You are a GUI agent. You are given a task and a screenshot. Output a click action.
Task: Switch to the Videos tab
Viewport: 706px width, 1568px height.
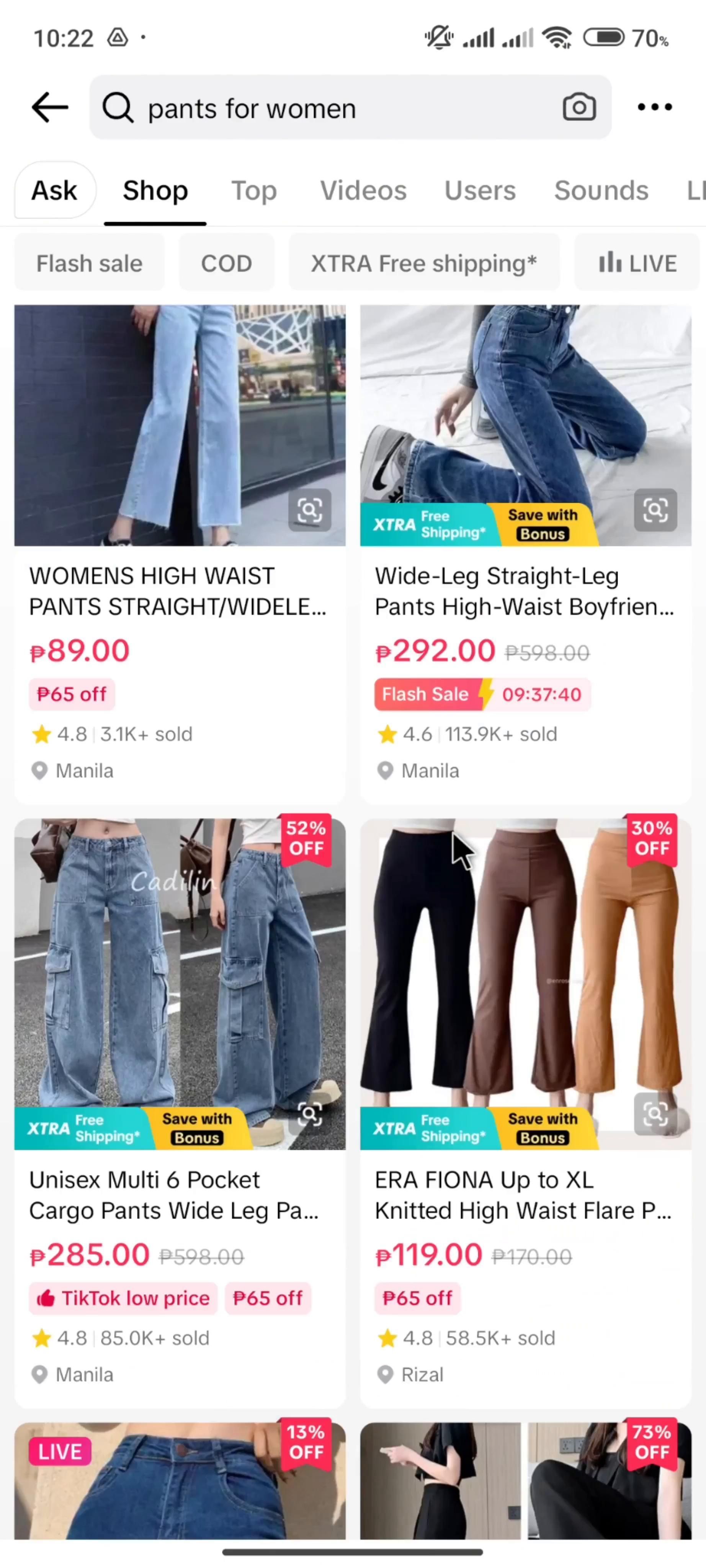pyautogui.click(x=363, y=191)
